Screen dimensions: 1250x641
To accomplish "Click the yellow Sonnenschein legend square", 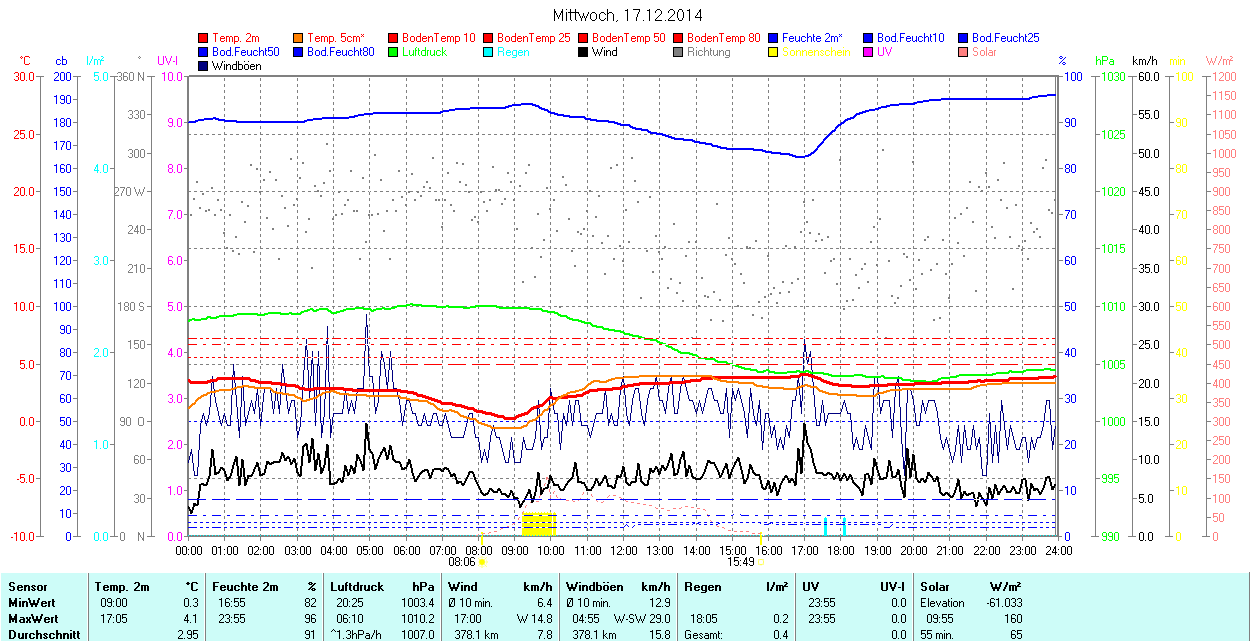I will 774,52.
